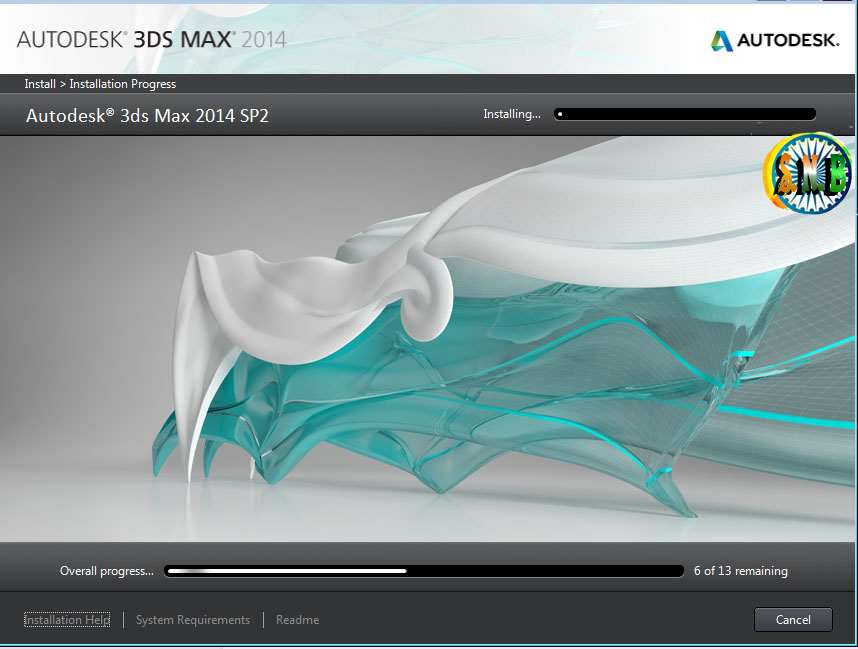Viewport: 858px width, 649px height.
Task: Click the Cancel button
Action: pos(793,619)
